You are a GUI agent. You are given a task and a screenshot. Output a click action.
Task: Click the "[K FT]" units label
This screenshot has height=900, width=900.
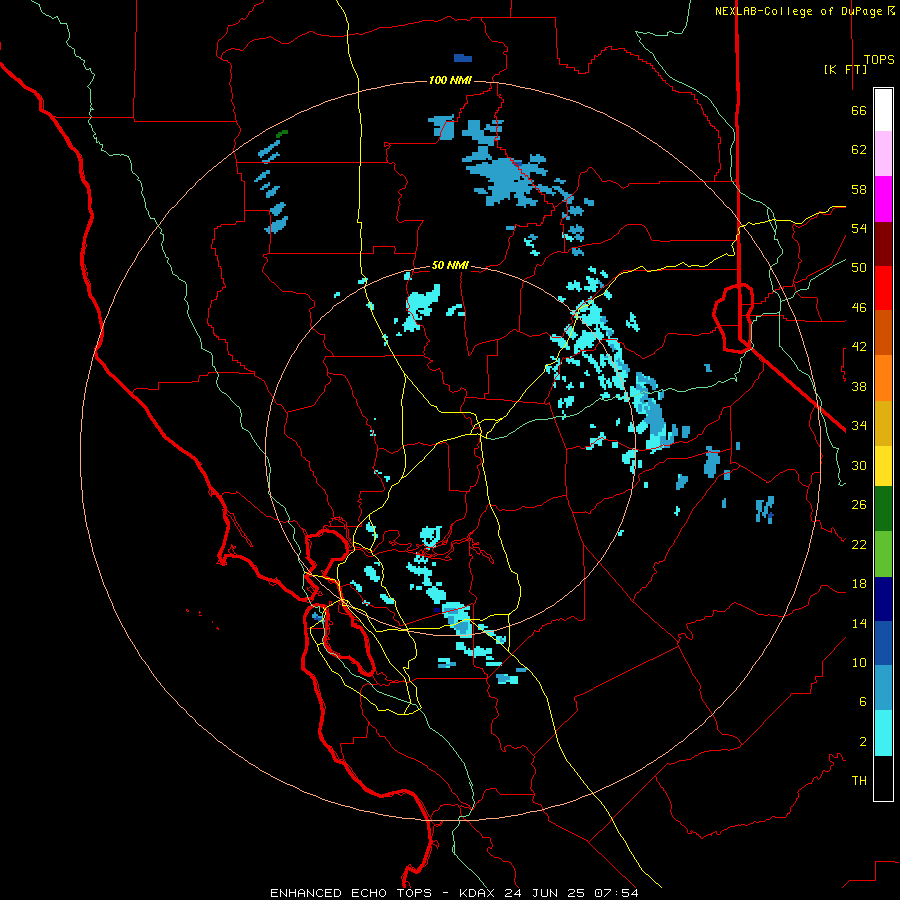point(845,69)
